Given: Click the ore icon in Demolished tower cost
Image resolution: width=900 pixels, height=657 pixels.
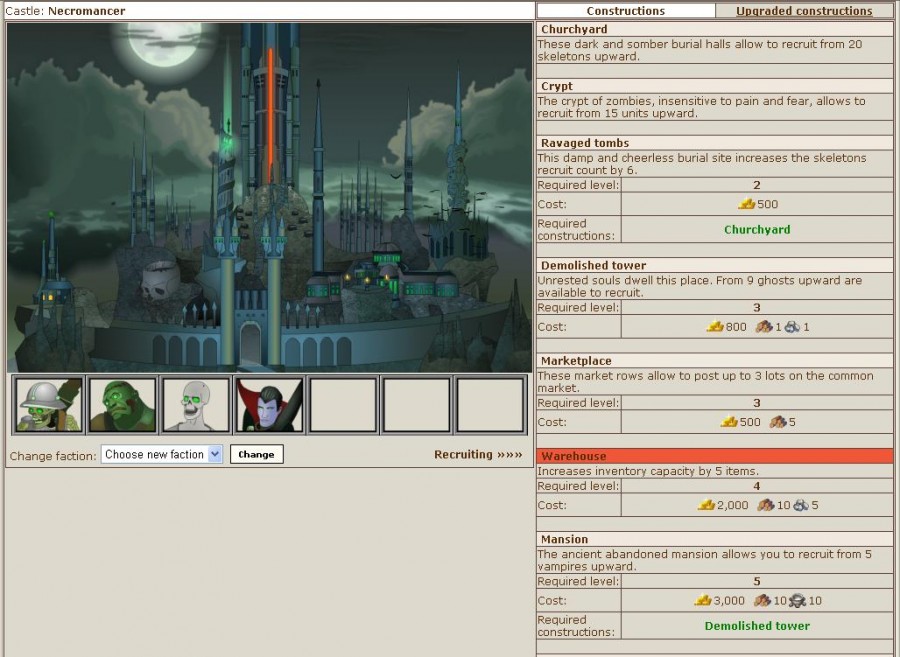Looking at the screenshot, I should [x=793, y=327].
